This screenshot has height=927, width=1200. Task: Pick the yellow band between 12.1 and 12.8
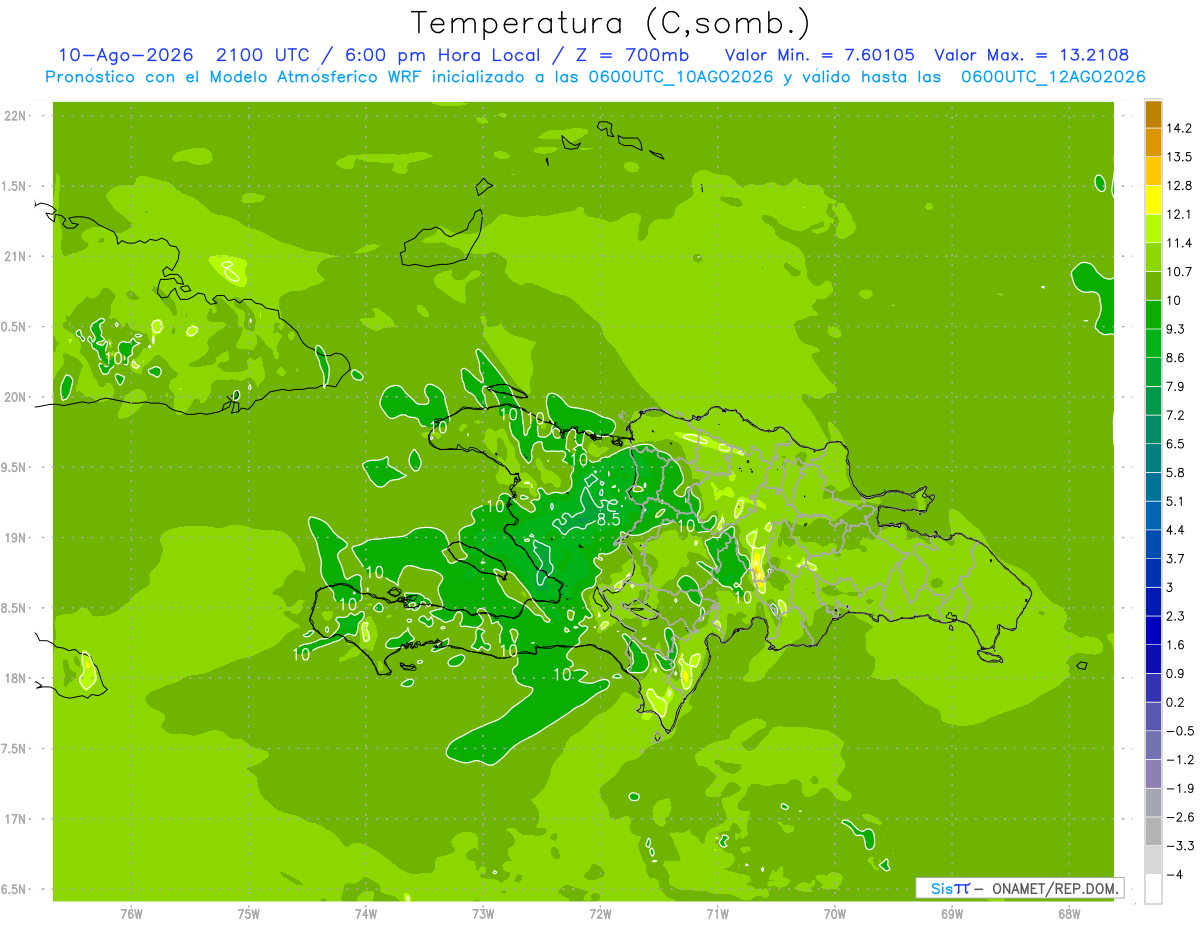point(1153,199)
